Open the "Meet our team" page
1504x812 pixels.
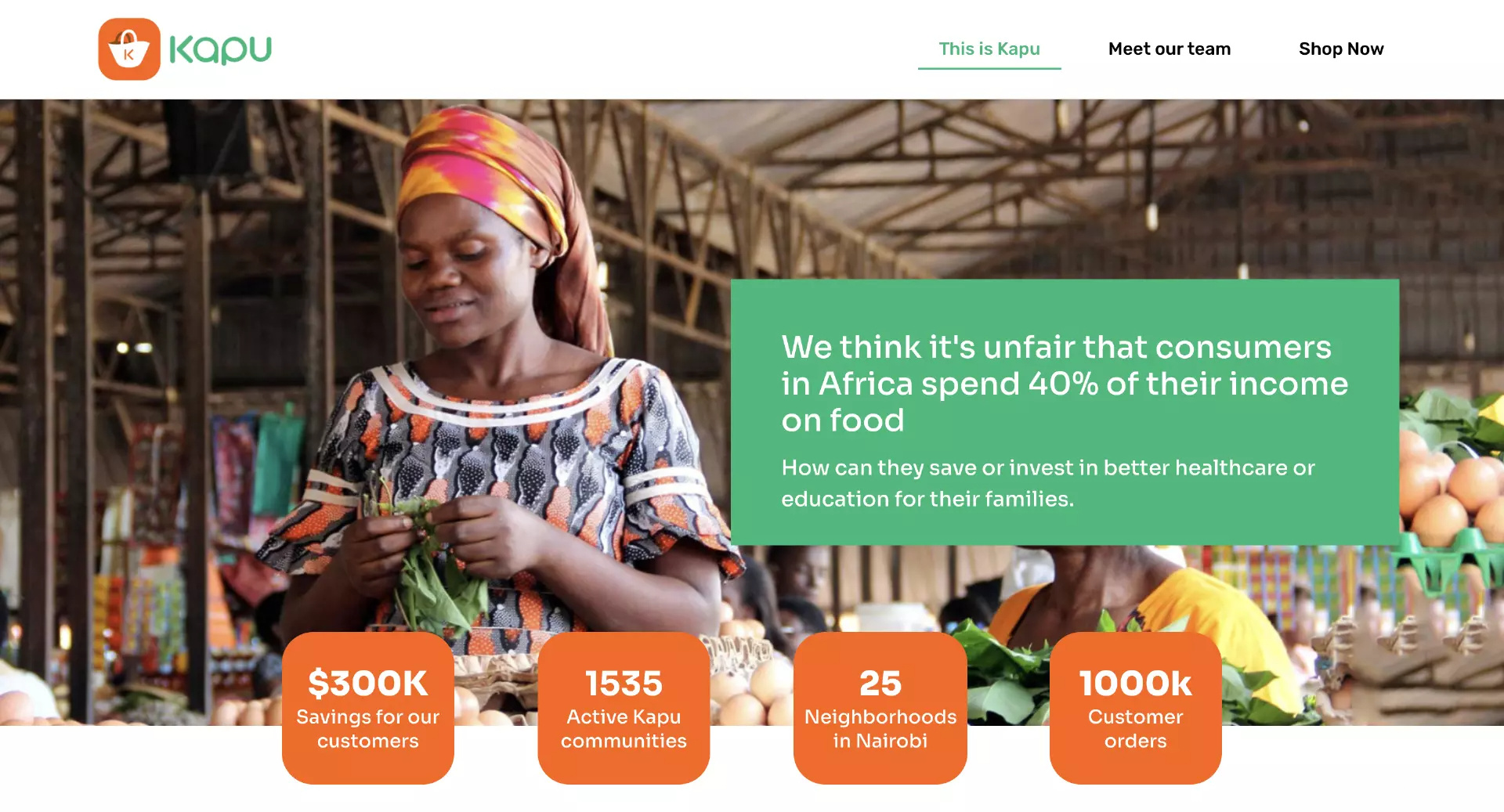pyautogui.click(x=1169, y=49)
